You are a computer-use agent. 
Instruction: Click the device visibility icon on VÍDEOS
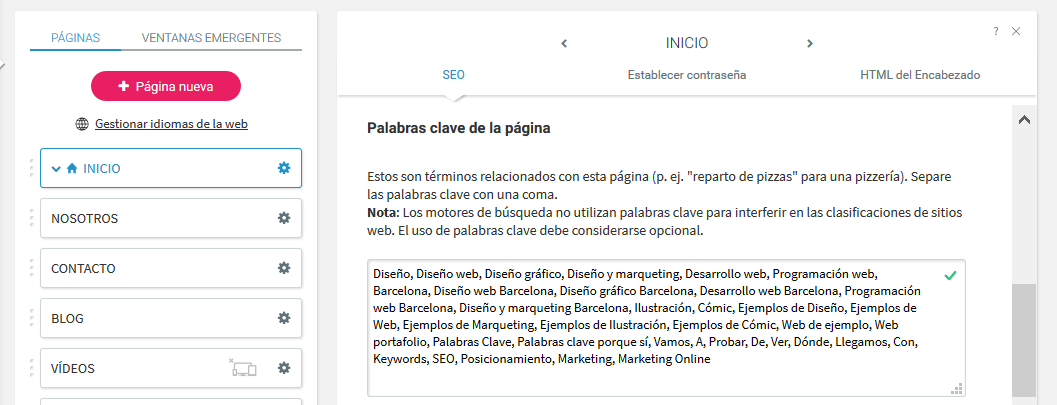243,368
